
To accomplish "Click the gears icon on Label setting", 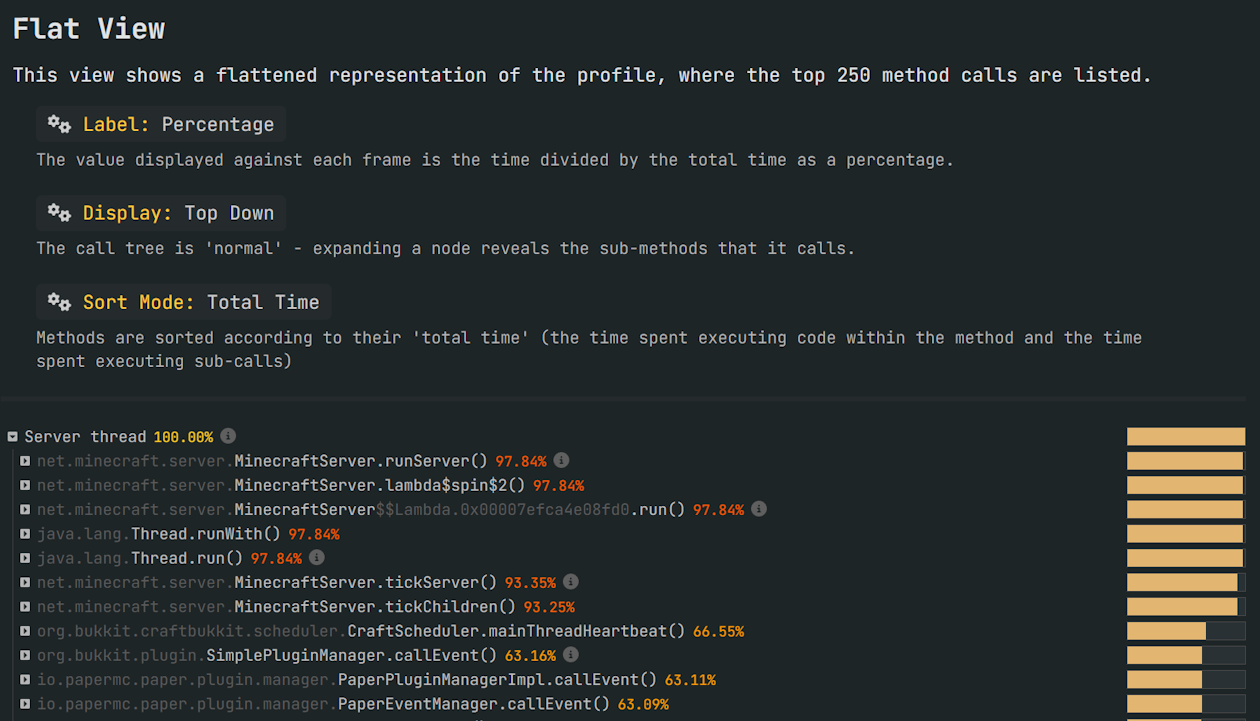I will point(60,125).
